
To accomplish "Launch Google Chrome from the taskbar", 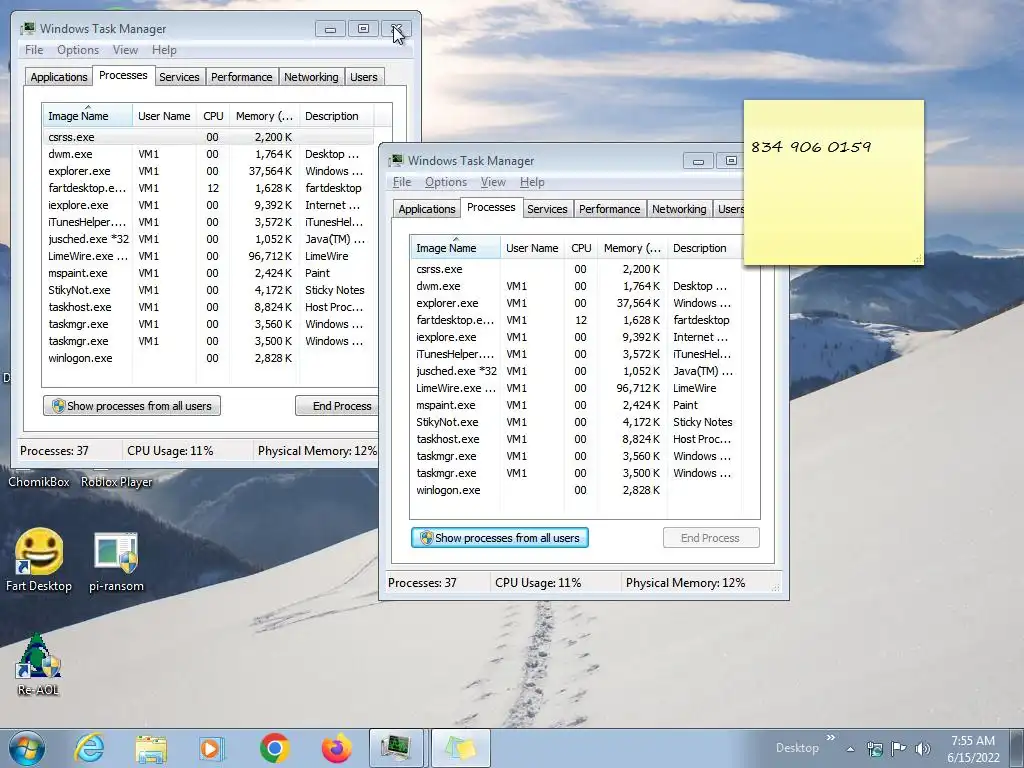I will click(274, 748).
